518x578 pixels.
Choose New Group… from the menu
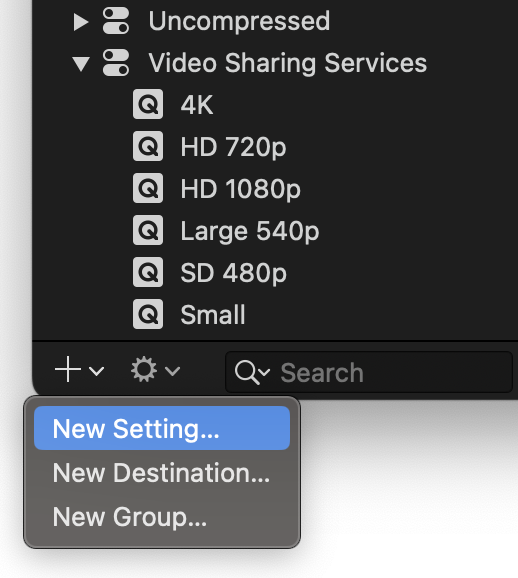point(162,517)
